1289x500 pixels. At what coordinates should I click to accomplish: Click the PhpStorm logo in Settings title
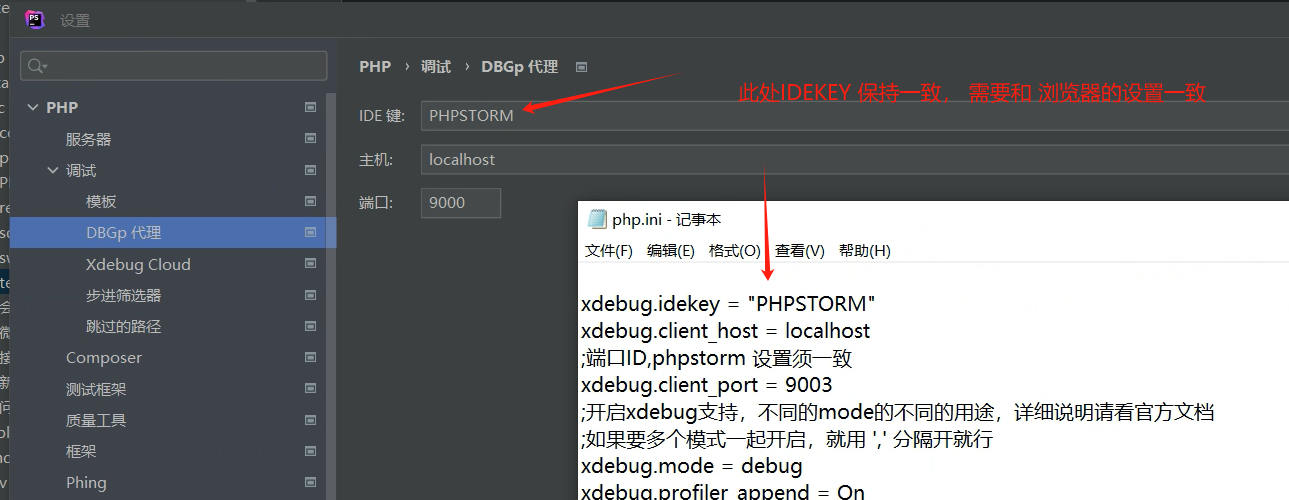35,19
